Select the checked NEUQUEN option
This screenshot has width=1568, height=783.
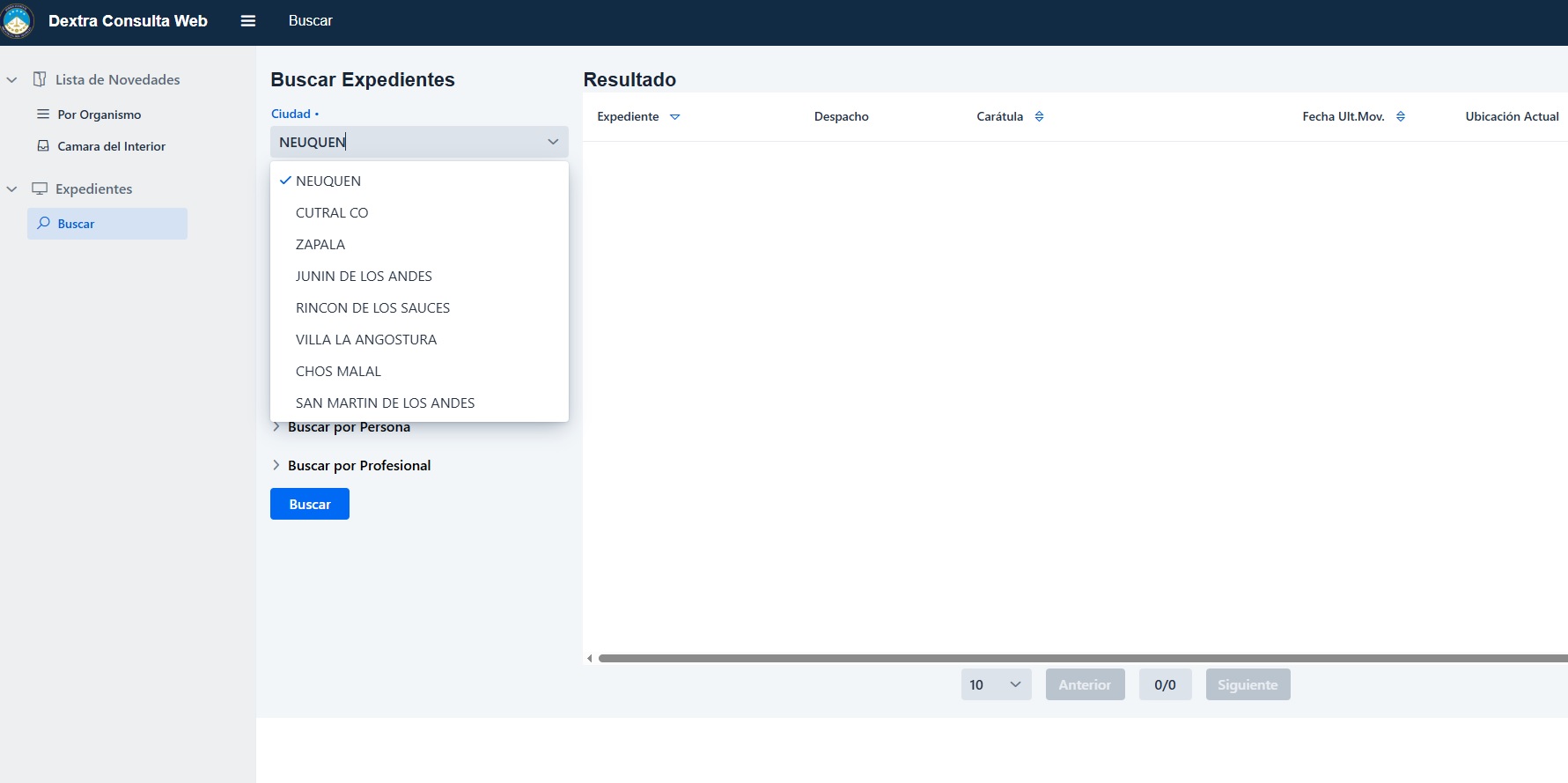[x=328, y=181]
